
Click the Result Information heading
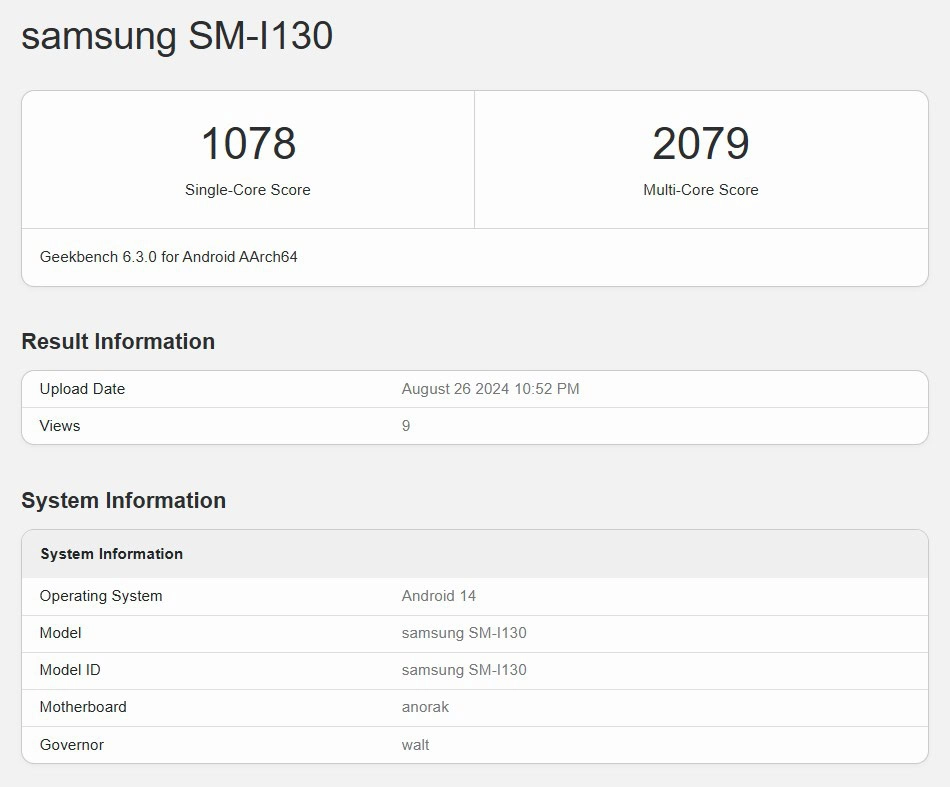point(118,341)
